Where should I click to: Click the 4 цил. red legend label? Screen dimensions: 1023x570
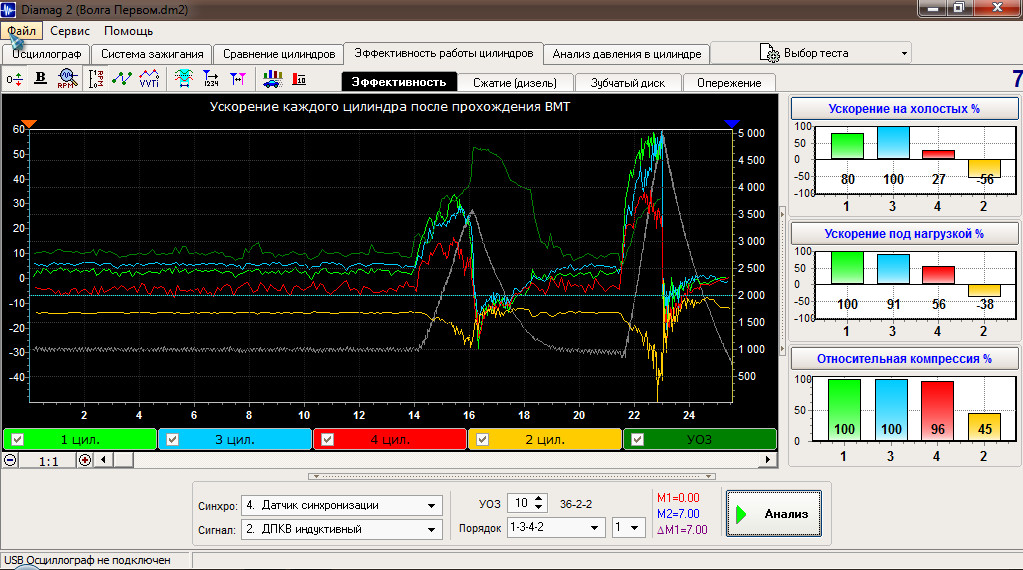(390, 440)
